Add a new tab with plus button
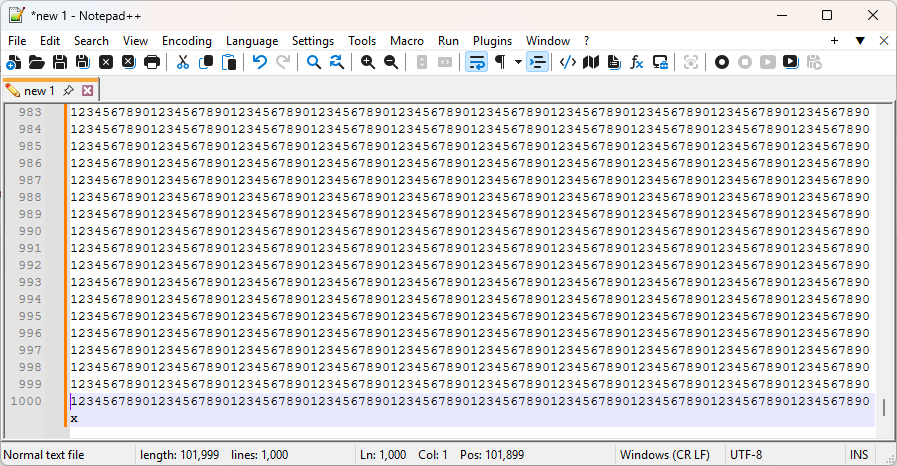897x466 pixels. [x=835, y=41]
